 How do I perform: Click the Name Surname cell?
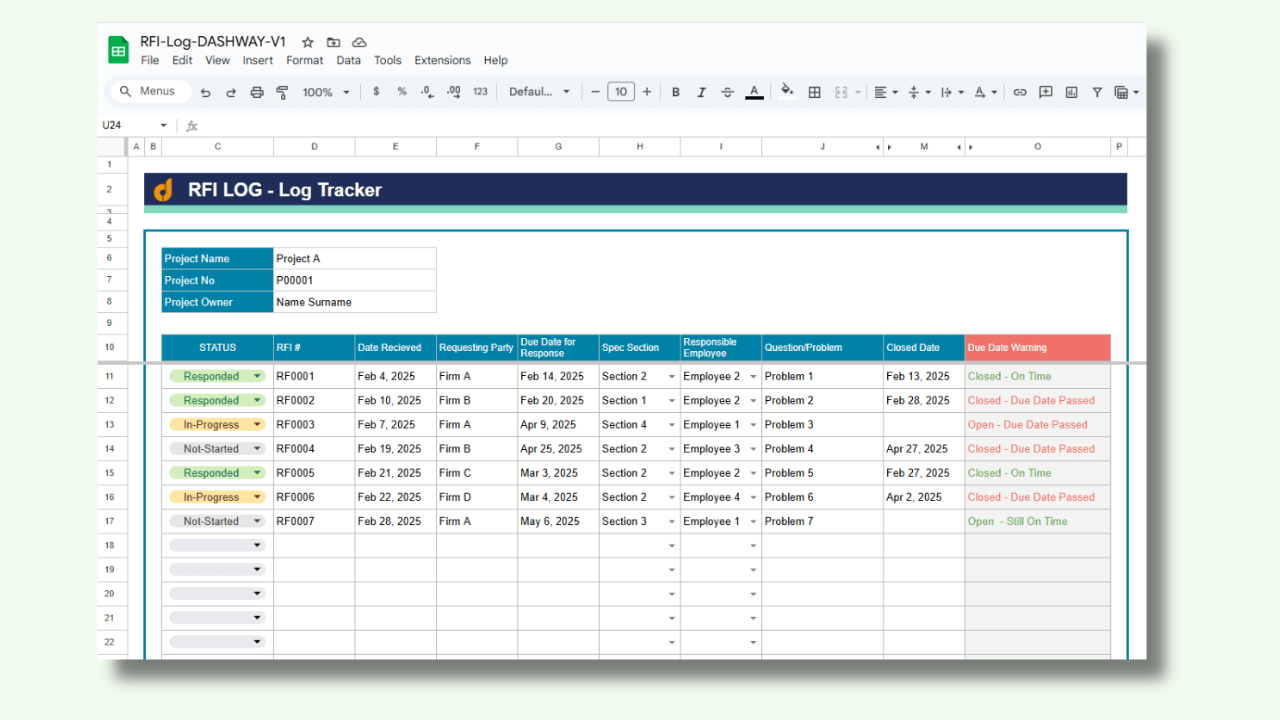point(355,302)
